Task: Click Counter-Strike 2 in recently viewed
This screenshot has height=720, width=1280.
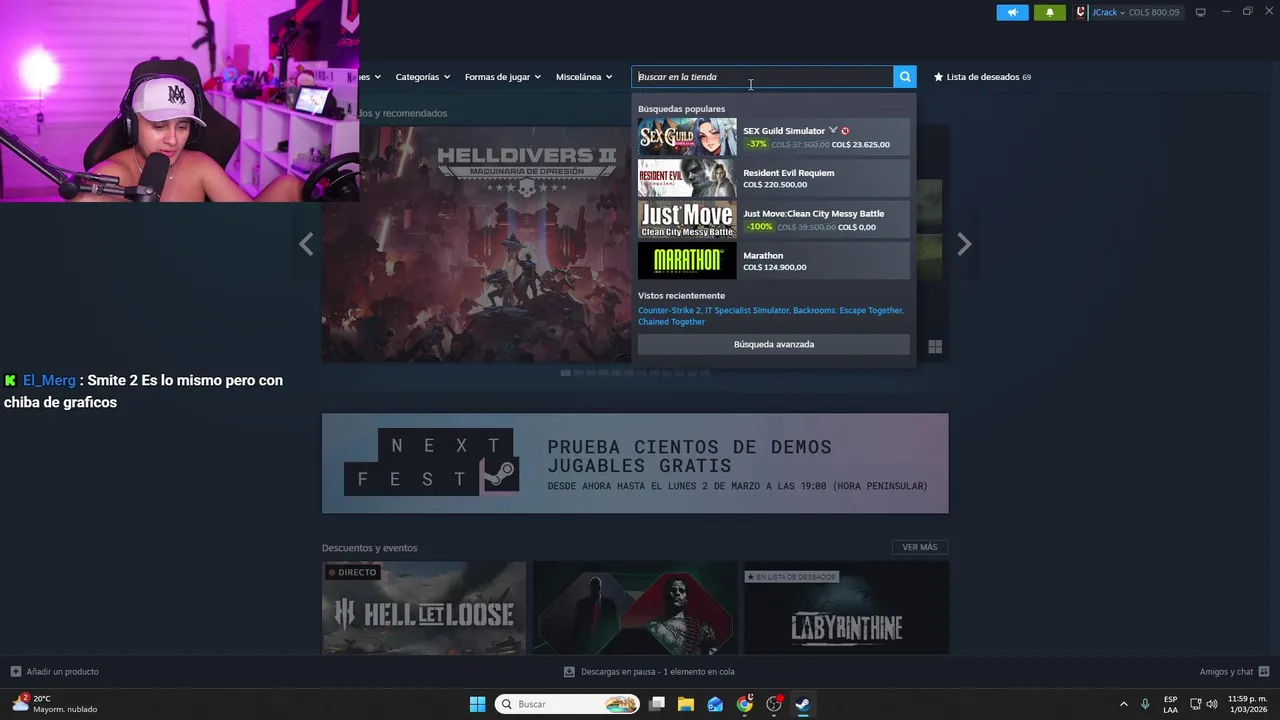Action: point(669,310)
